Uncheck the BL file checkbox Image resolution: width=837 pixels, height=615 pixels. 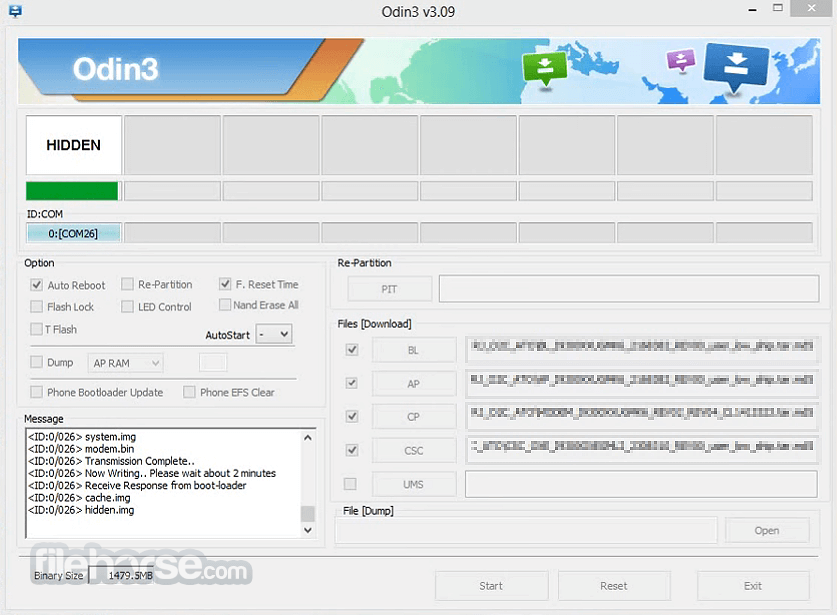coord(352,350)
